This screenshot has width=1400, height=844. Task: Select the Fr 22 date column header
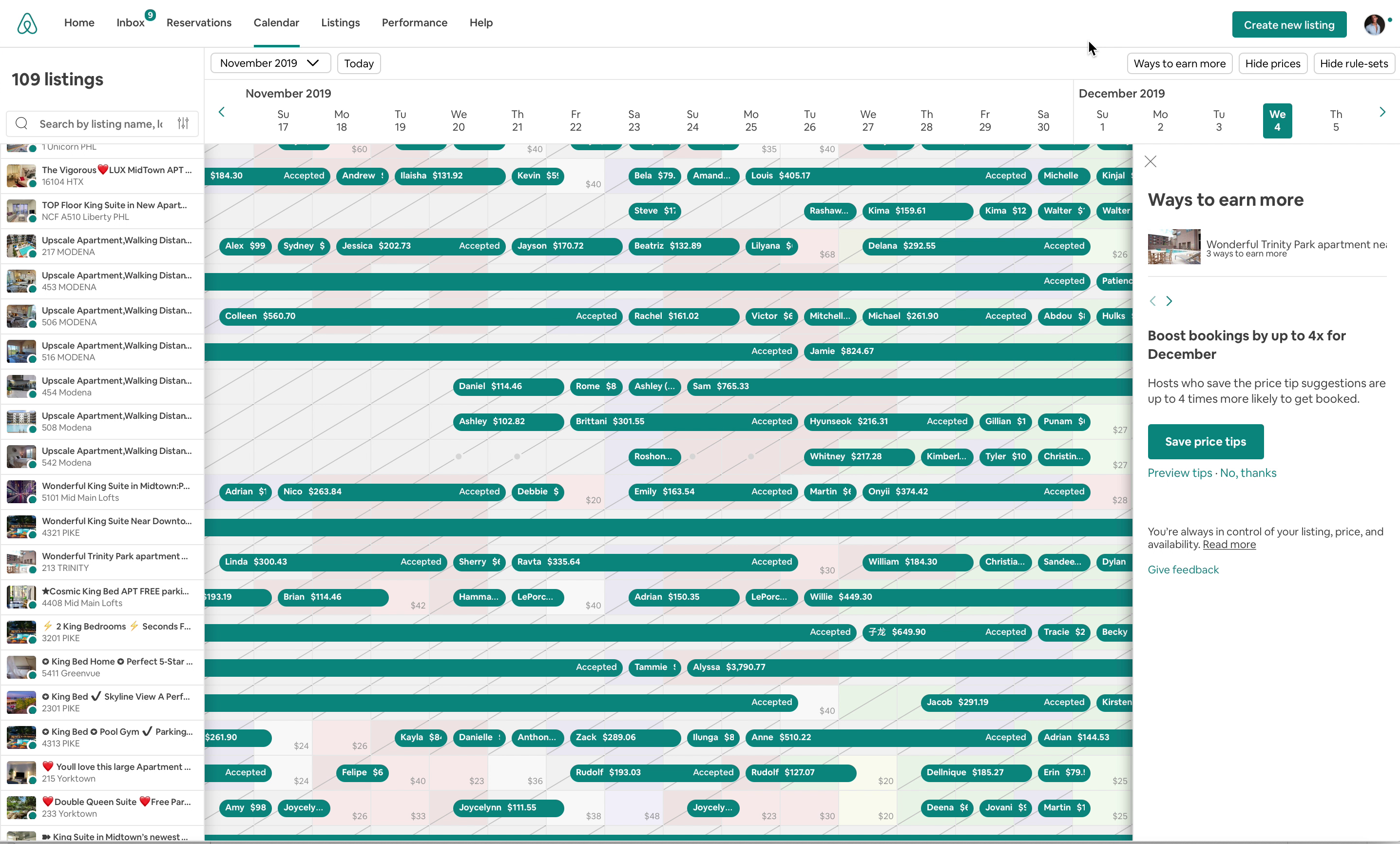(575, 120)
